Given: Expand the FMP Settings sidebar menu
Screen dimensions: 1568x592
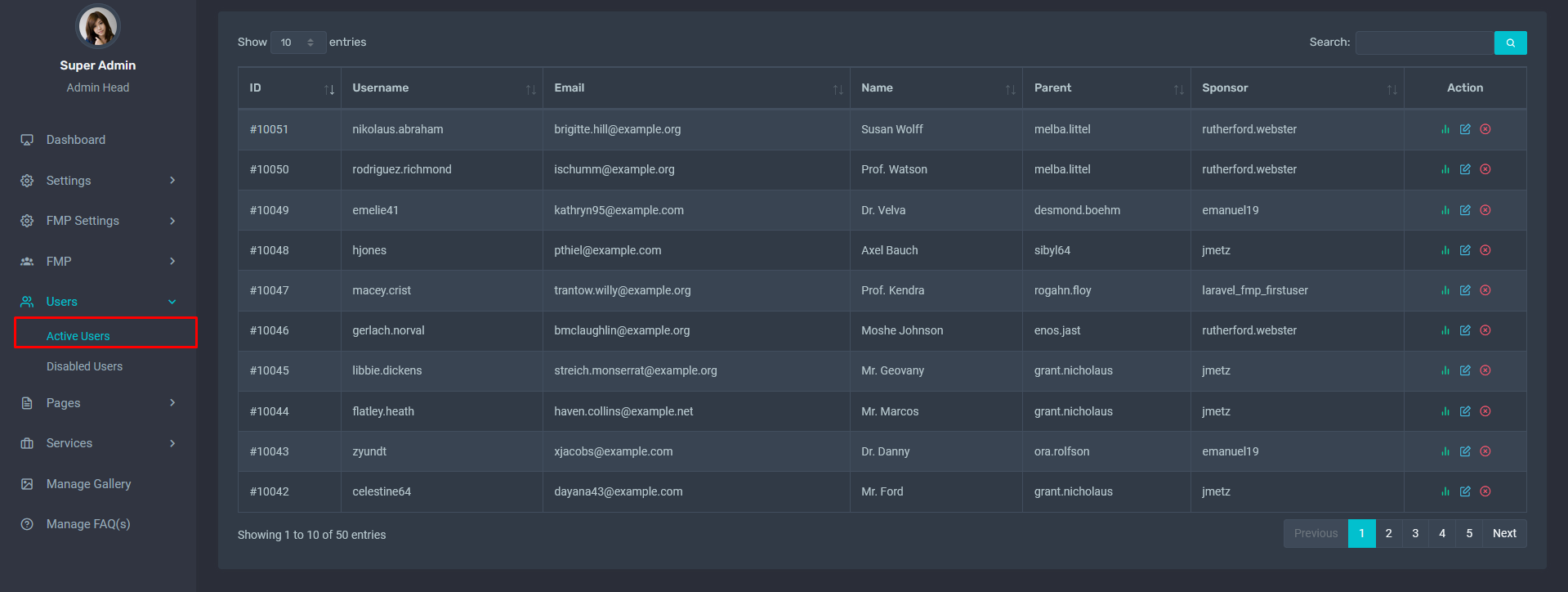Looking at the screenshot, I should 98,221.
